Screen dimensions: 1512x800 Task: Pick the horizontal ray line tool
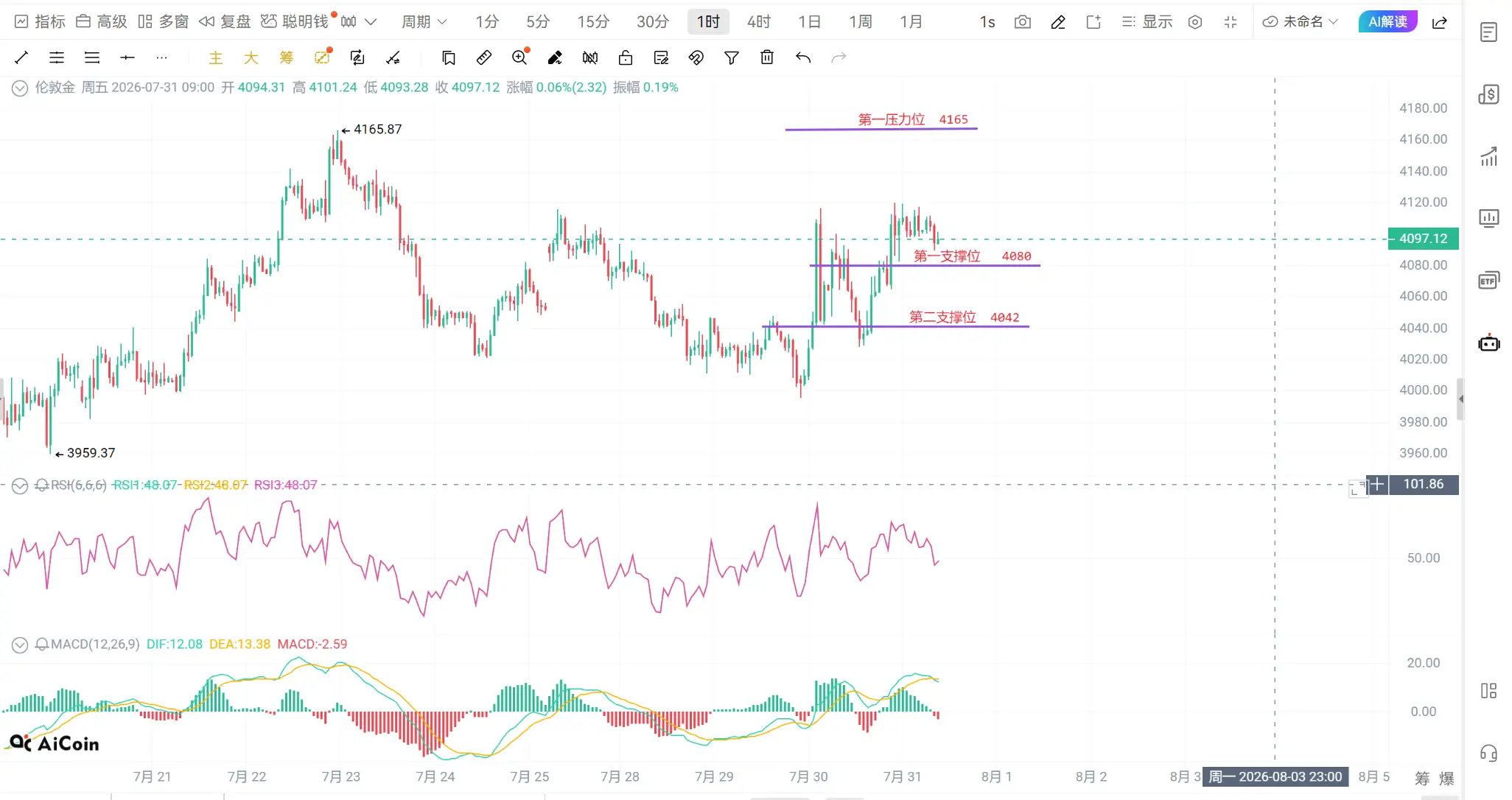click(x=127, y=57)
